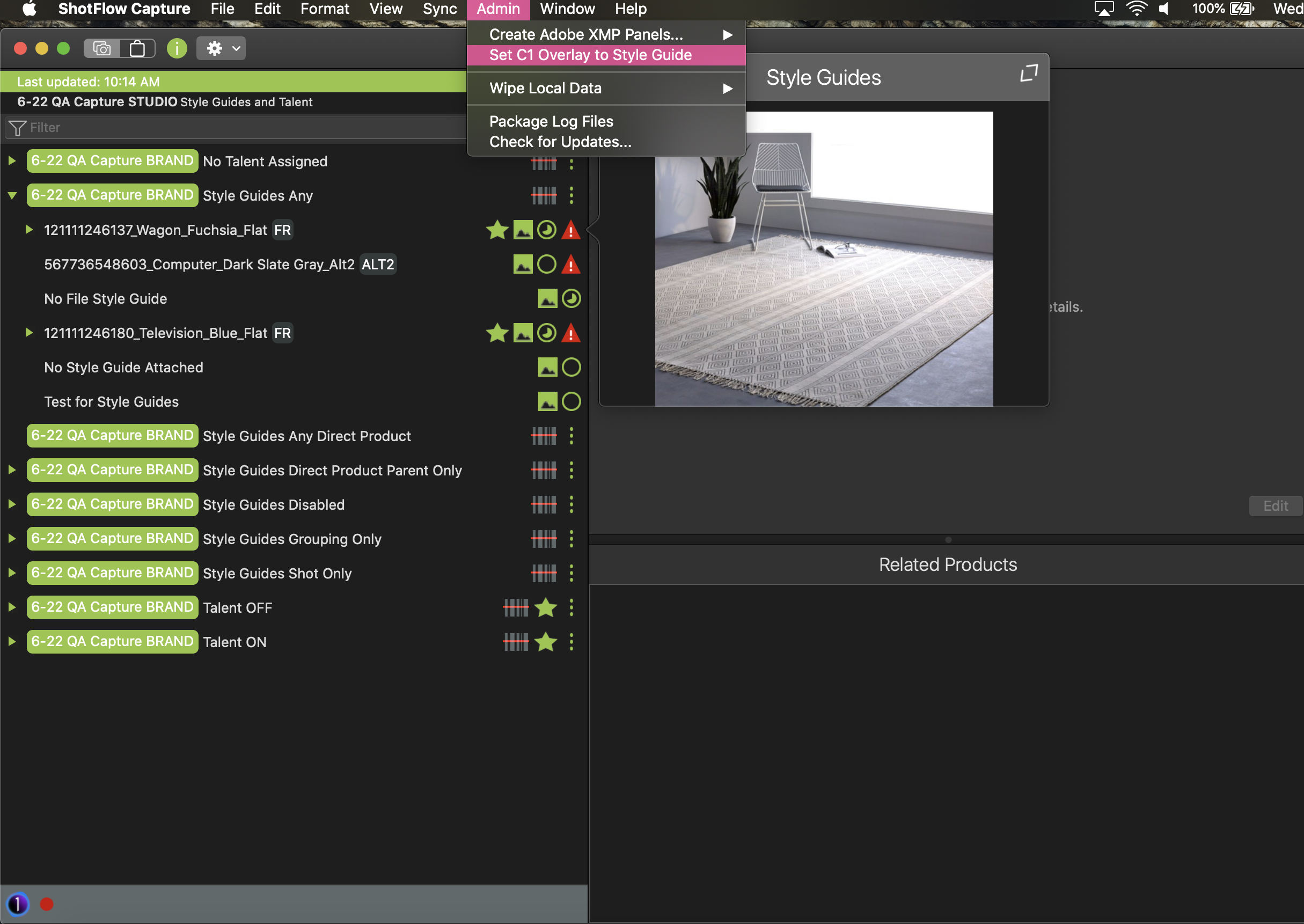Toggle the red record indicator in status bar
This screenshot has height=924, width=1304.
point(47,904)
